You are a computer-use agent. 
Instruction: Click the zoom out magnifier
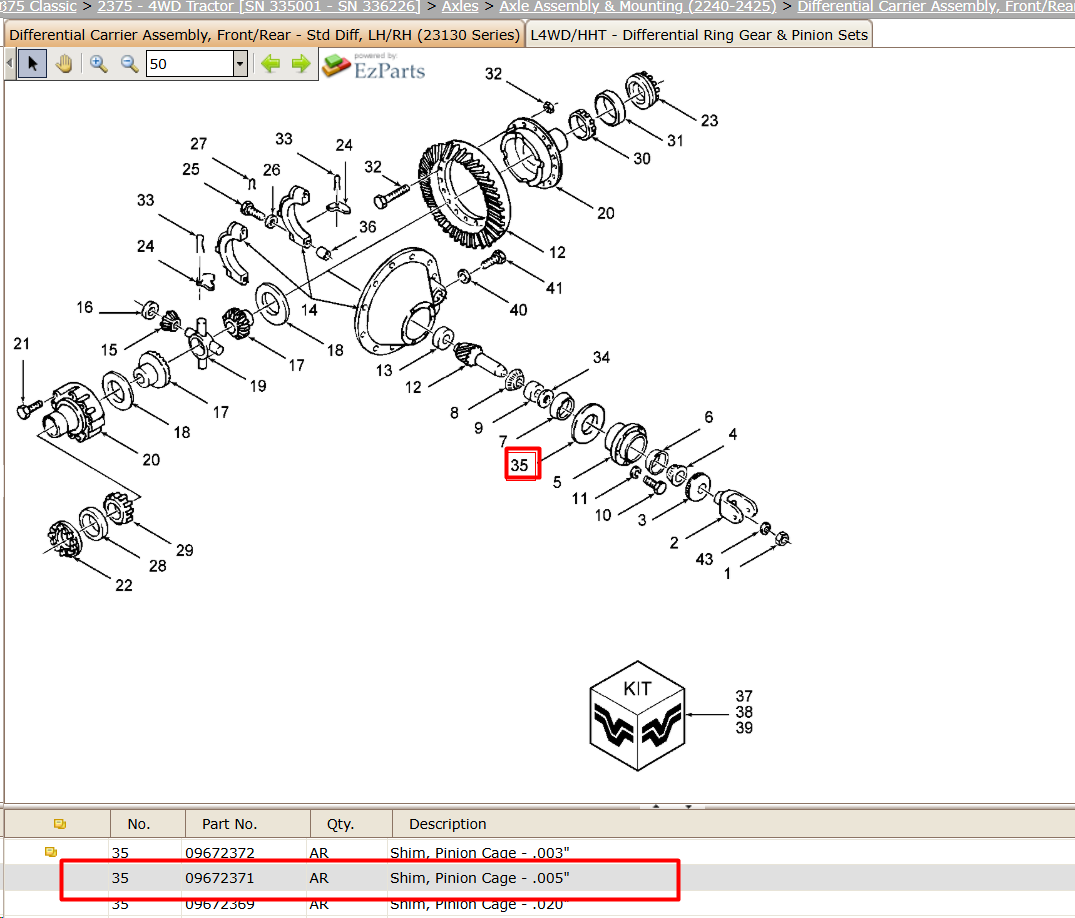pos(129,64)
